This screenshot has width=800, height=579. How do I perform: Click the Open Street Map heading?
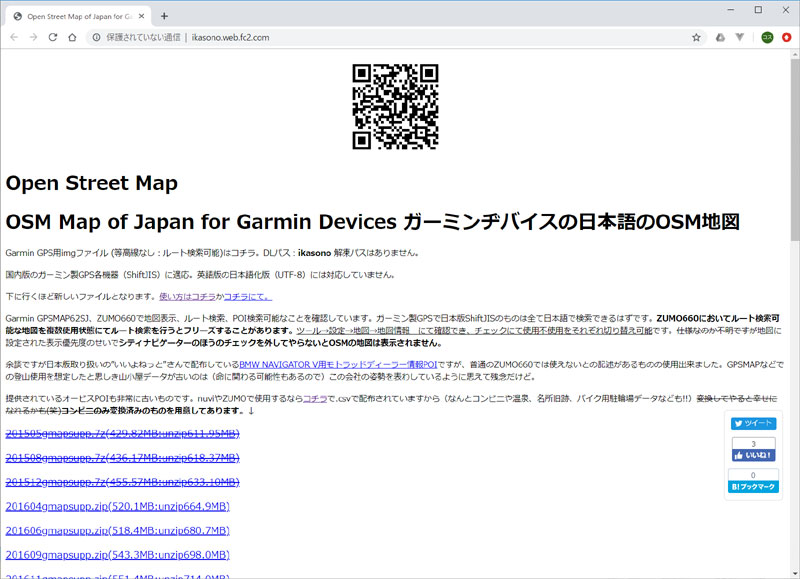pos(92,183)
